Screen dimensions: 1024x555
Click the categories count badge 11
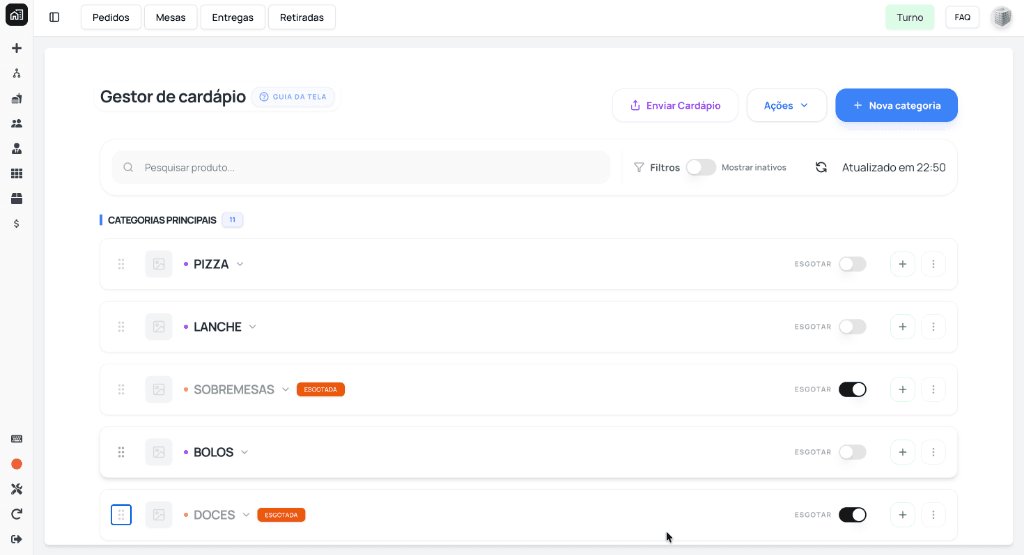click(x=232, y=220)
